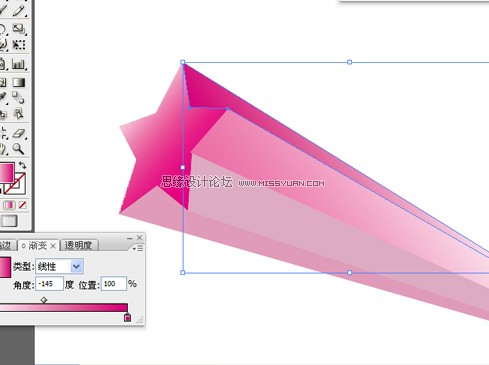Select the Gradient tool in toolbox

[19, 82]
